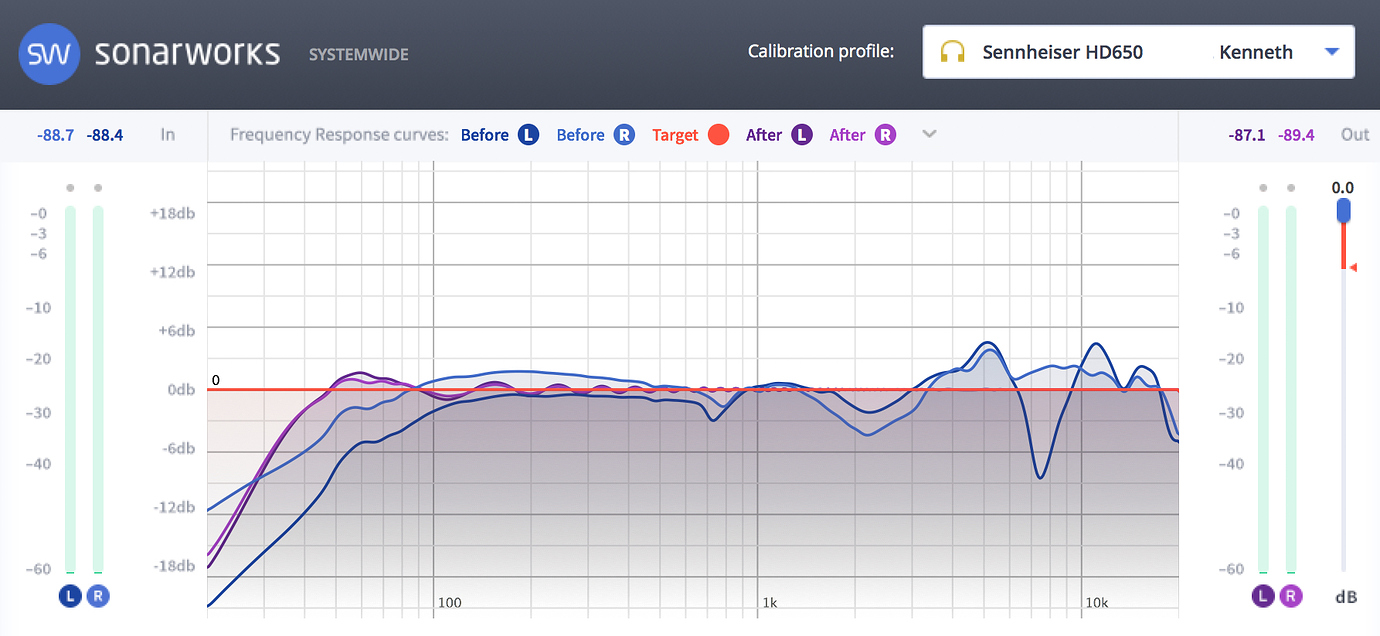Click the +12db axis label
1380x636 pixels.
[172, 272]
